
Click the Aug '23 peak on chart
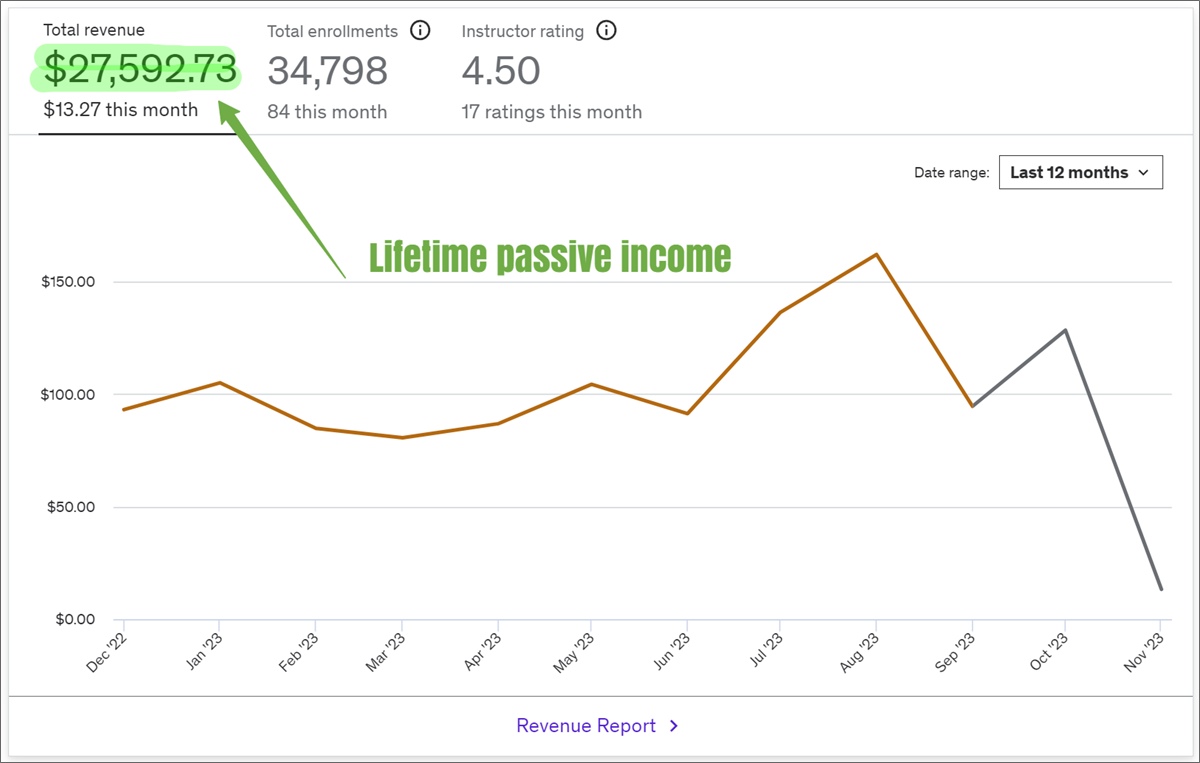pyautogui.click(x=877, y=254)
